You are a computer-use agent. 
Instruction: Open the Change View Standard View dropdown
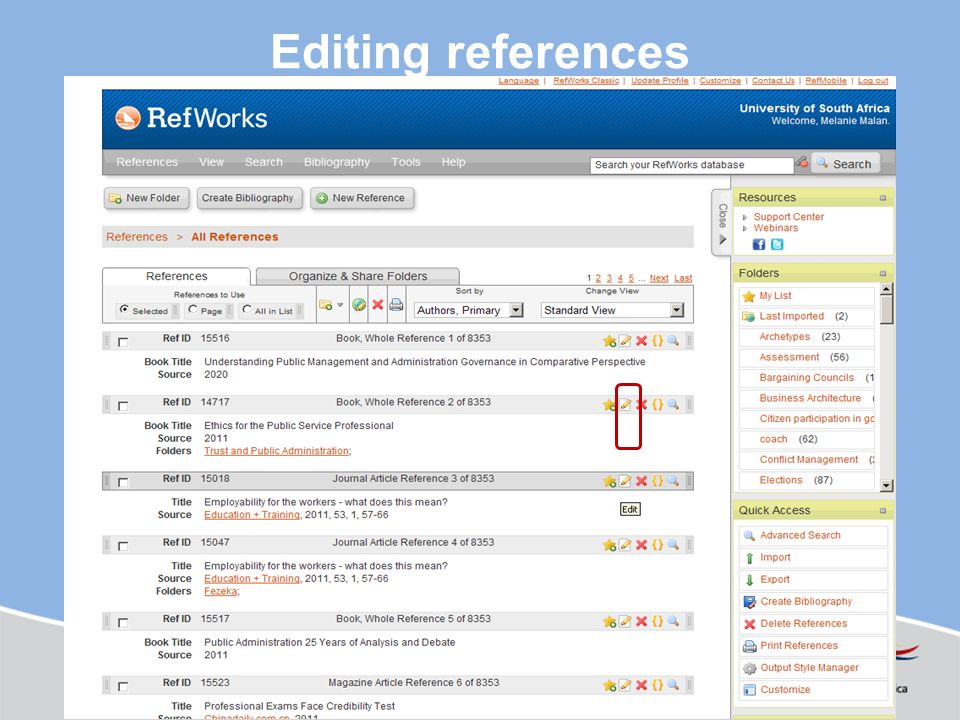pyautogui.click(x=612, y=310)
